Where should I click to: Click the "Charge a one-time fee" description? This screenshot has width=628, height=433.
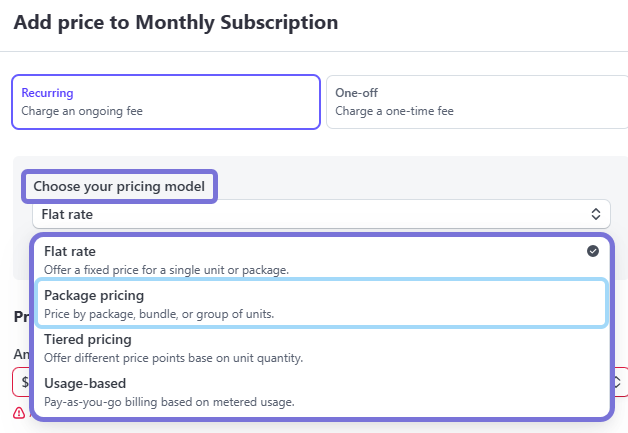(x=394, y=111)
